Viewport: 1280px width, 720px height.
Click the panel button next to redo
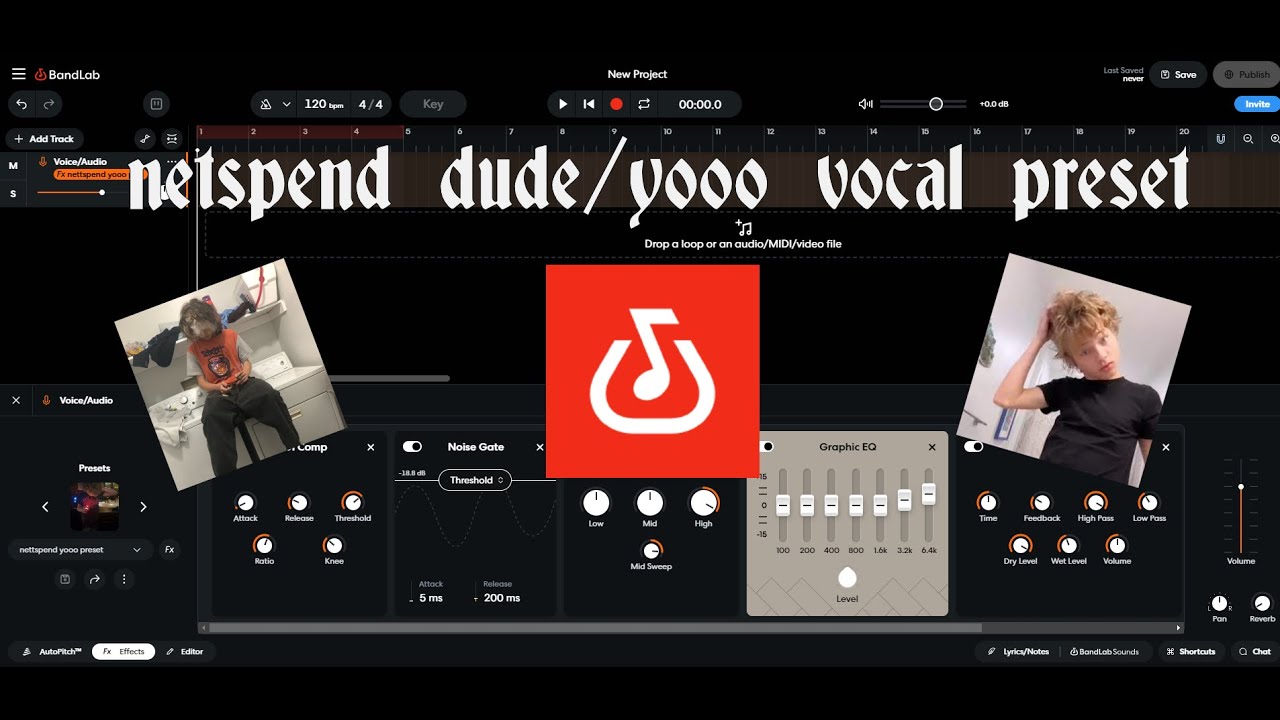(156, 103)
